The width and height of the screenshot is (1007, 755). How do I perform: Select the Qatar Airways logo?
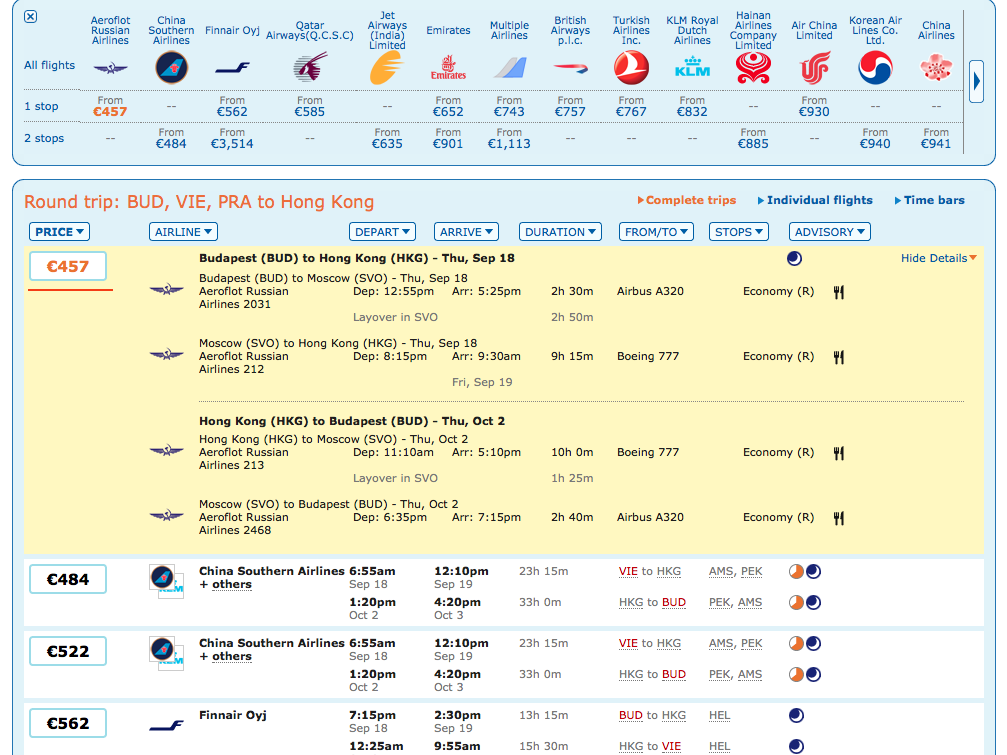(310, 67)
